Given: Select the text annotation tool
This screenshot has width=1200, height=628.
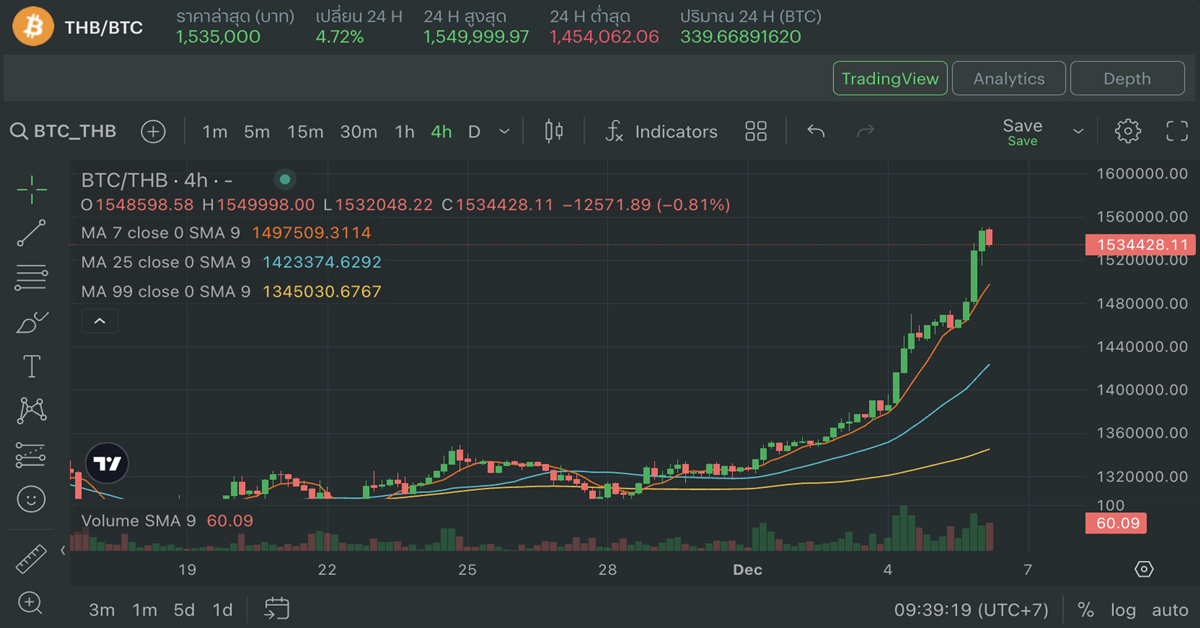Looking at the screenshot, I should click(32, 367).
